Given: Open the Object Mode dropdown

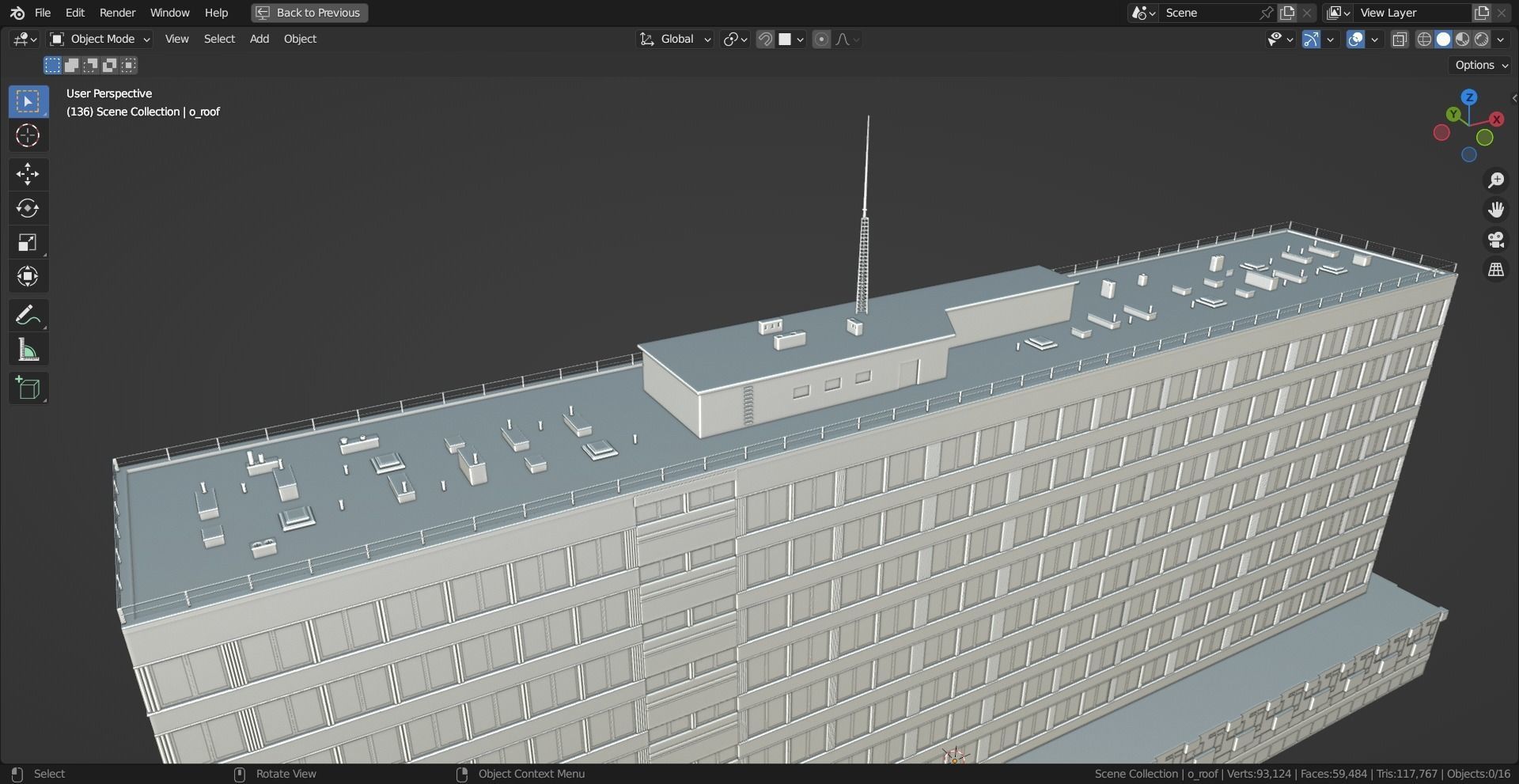Looking at the screenshot, I should coord(100,39).
